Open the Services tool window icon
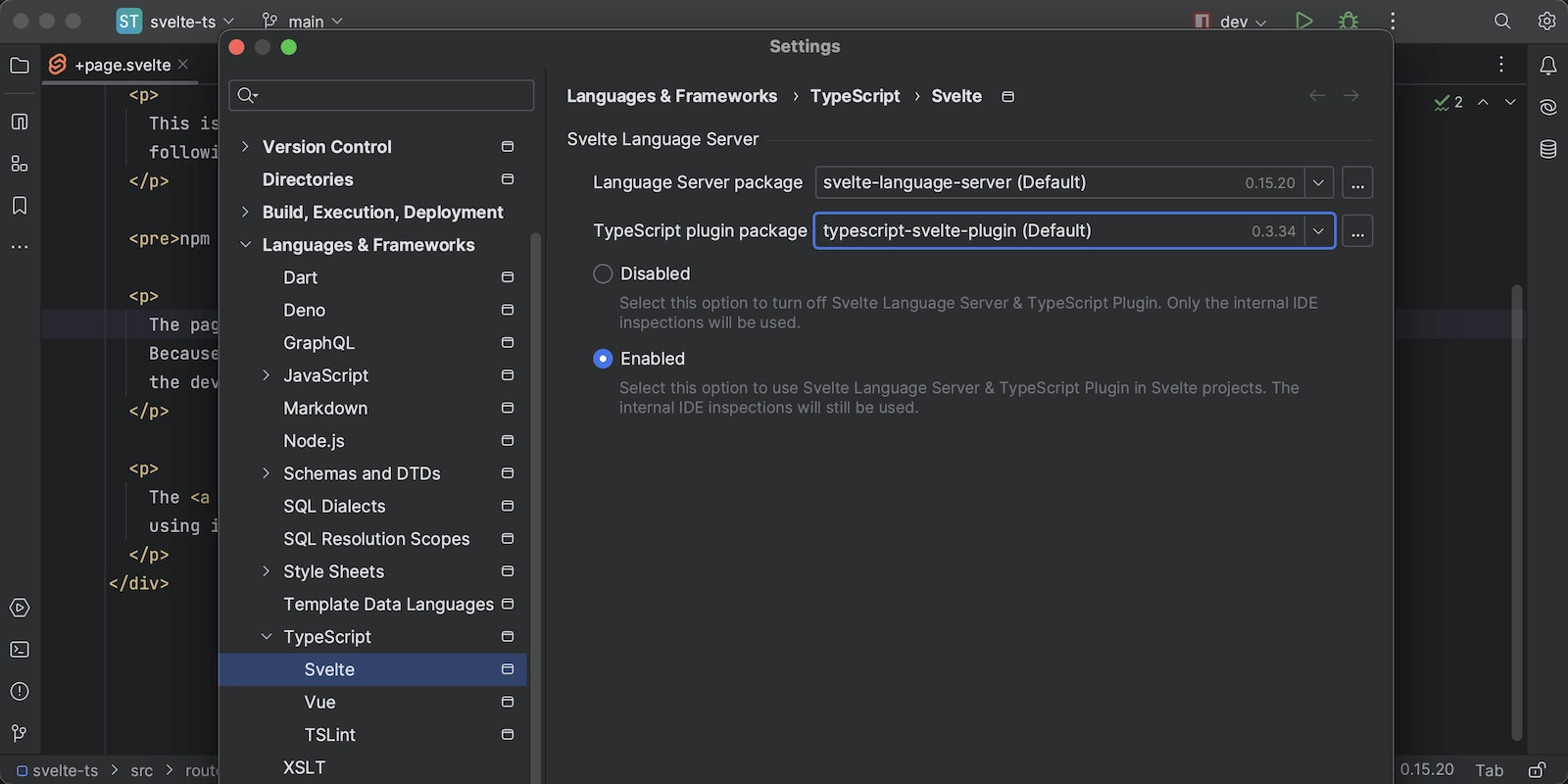The image size is (1568, 784). 19,608
